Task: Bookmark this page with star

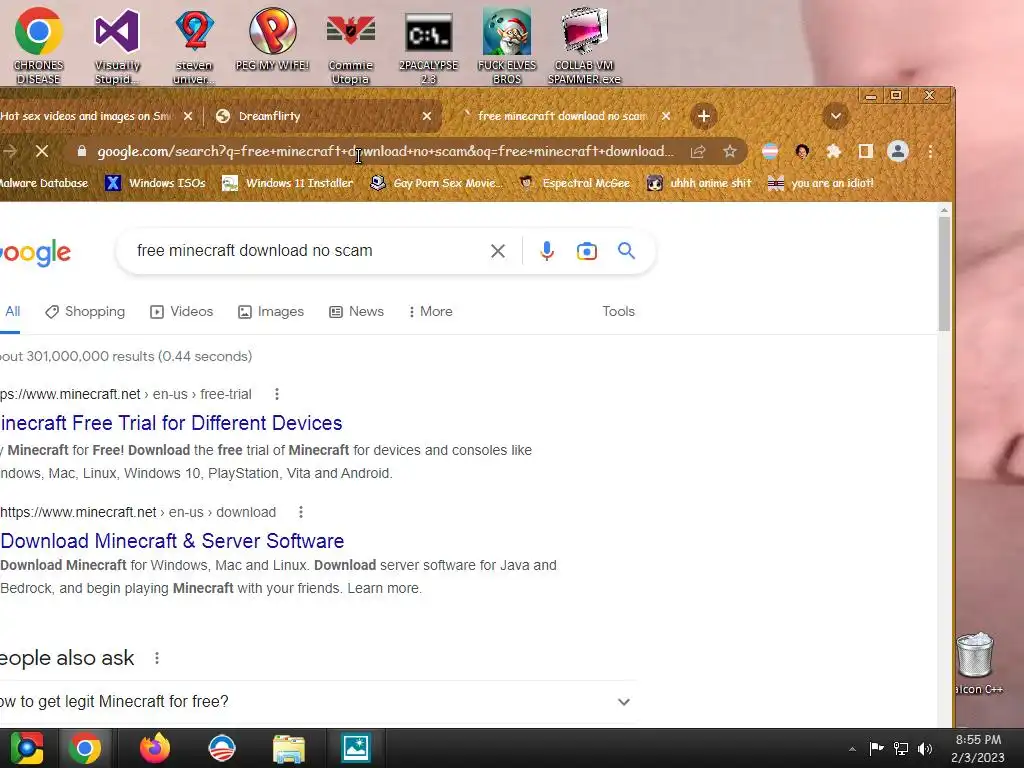Action: 729,152
